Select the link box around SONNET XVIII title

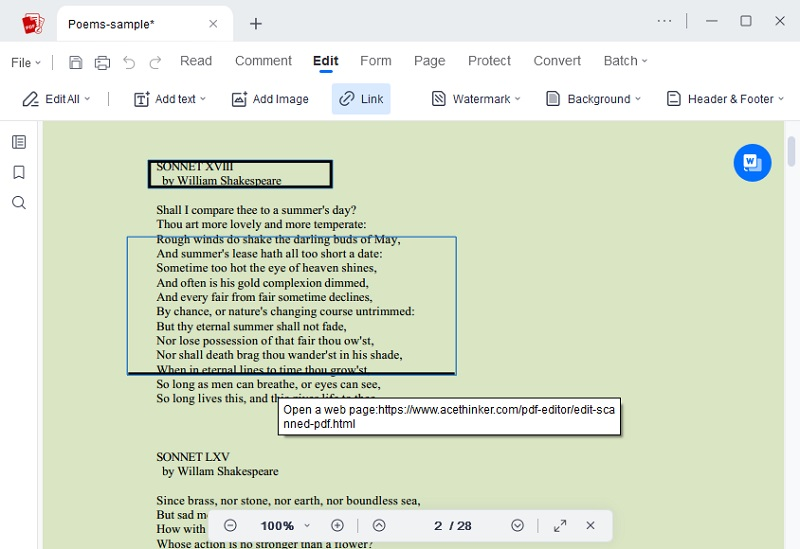(x=240, y=174)
